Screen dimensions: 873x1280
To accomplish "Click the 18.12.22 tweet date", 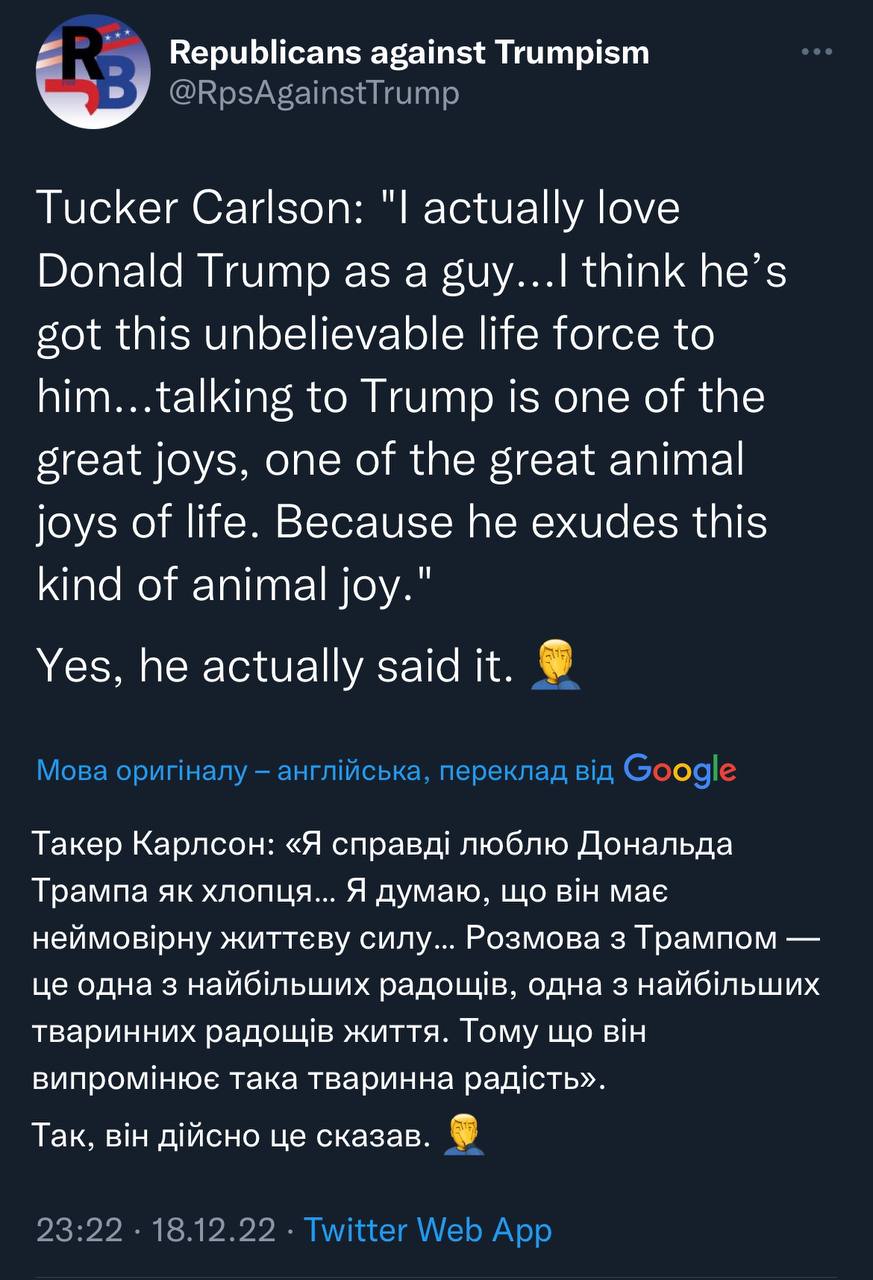I will coord(211,1229).
